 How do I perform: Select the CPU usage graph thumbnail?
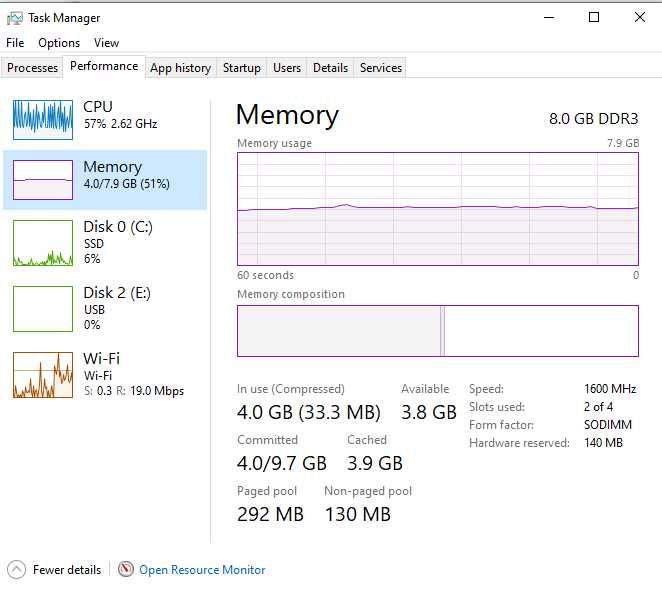point(43,119)
